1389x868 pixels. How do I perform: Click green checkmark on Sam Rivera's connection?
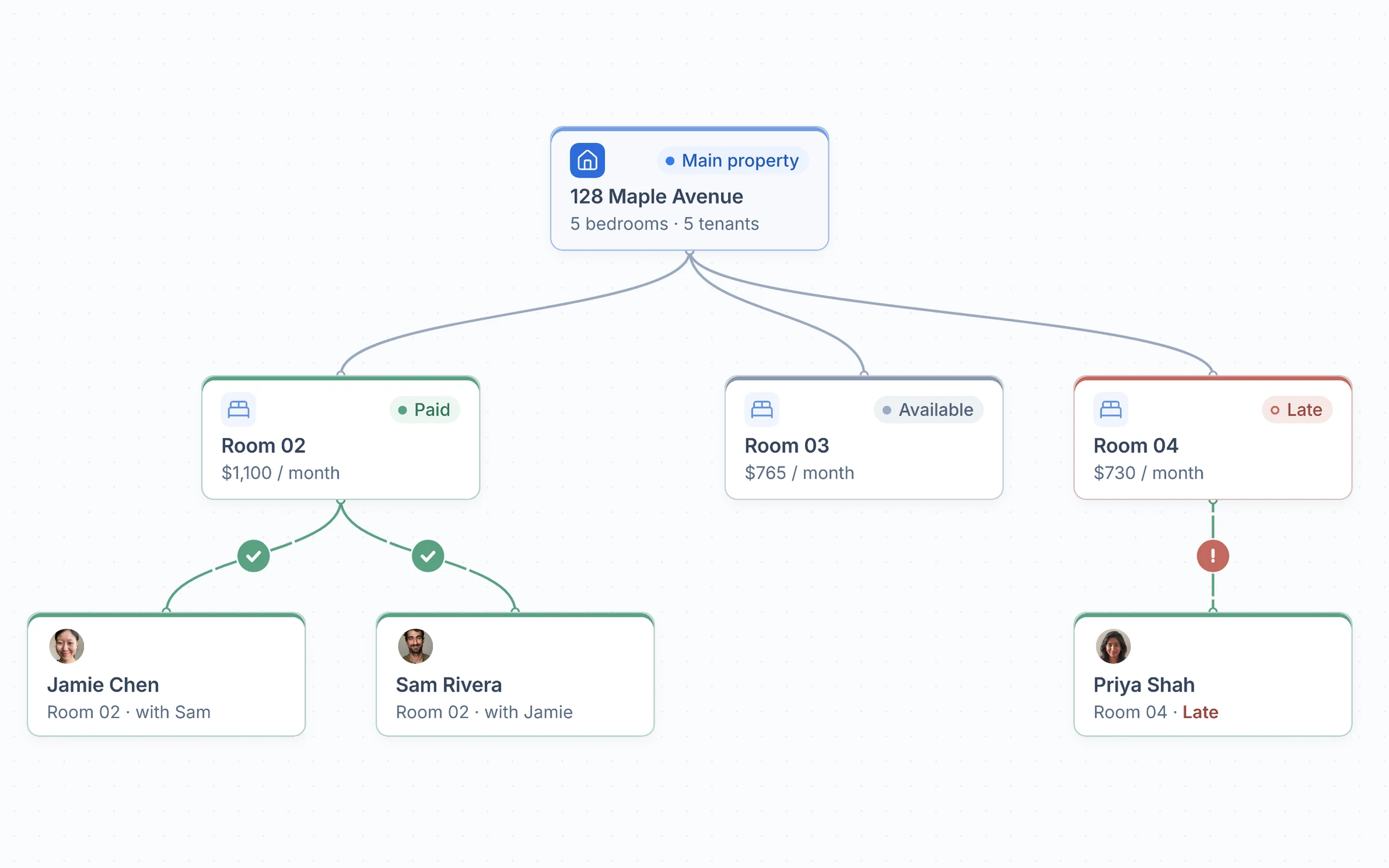[x=428, y=556]
